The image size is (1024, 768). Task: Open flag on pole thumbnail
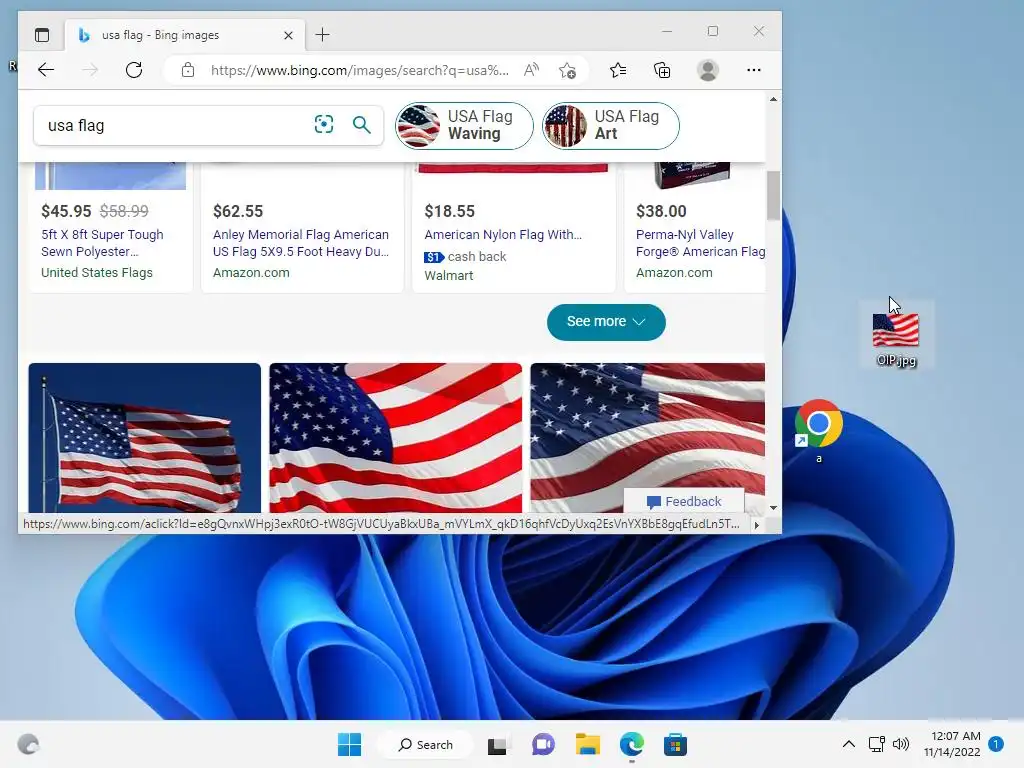point(144,438)
